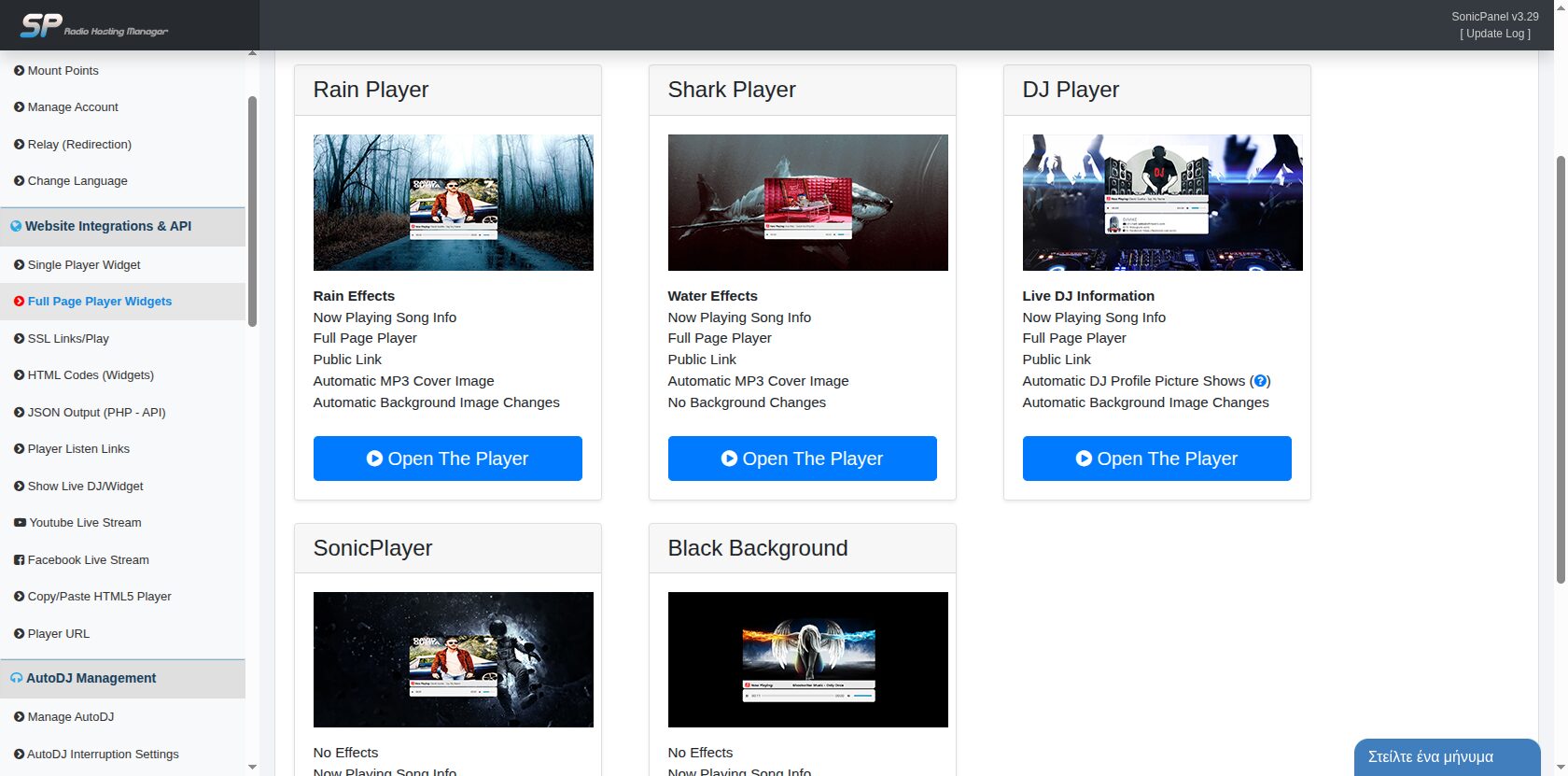This screenshot has height=776, width=1568.
Task: Click the help icon beside DJ Profile Picture Shows
Action: coord(1260,381)
